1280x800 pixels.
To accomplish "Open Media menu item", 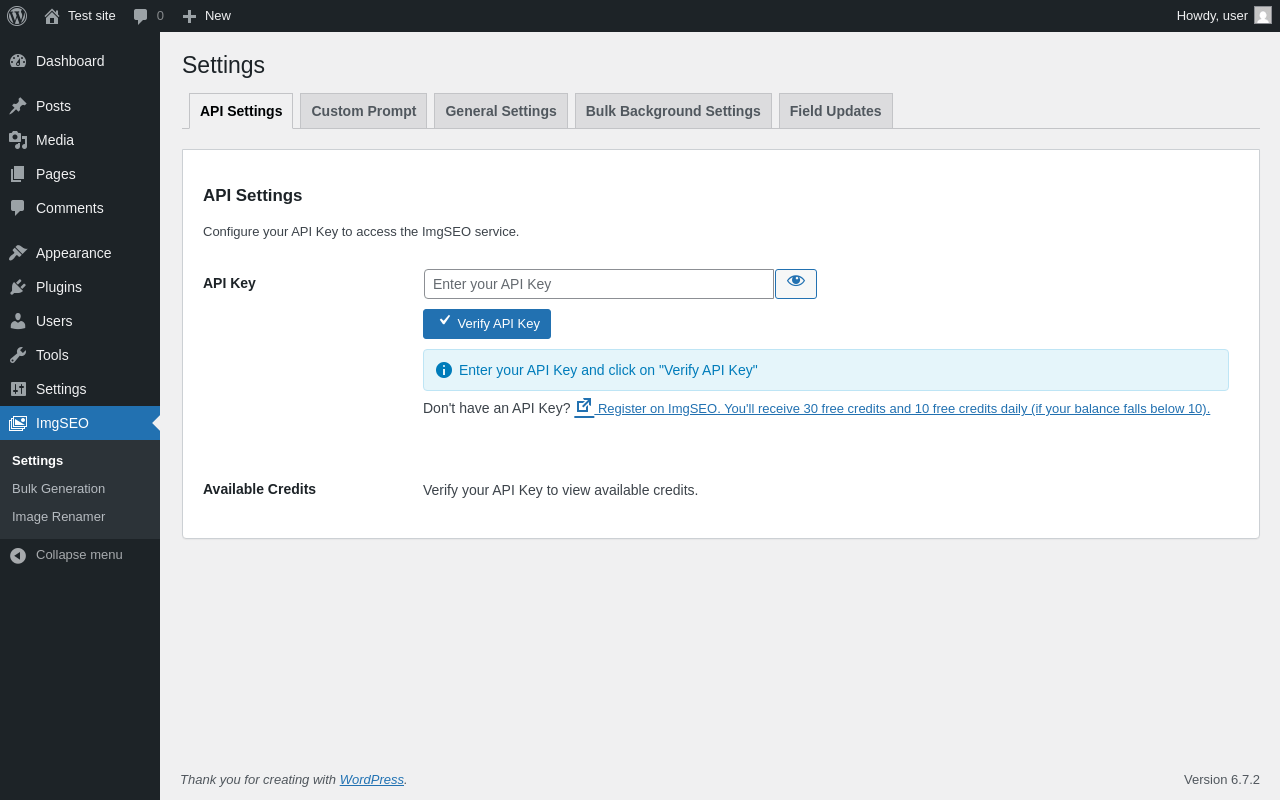I will coord(80,140).
